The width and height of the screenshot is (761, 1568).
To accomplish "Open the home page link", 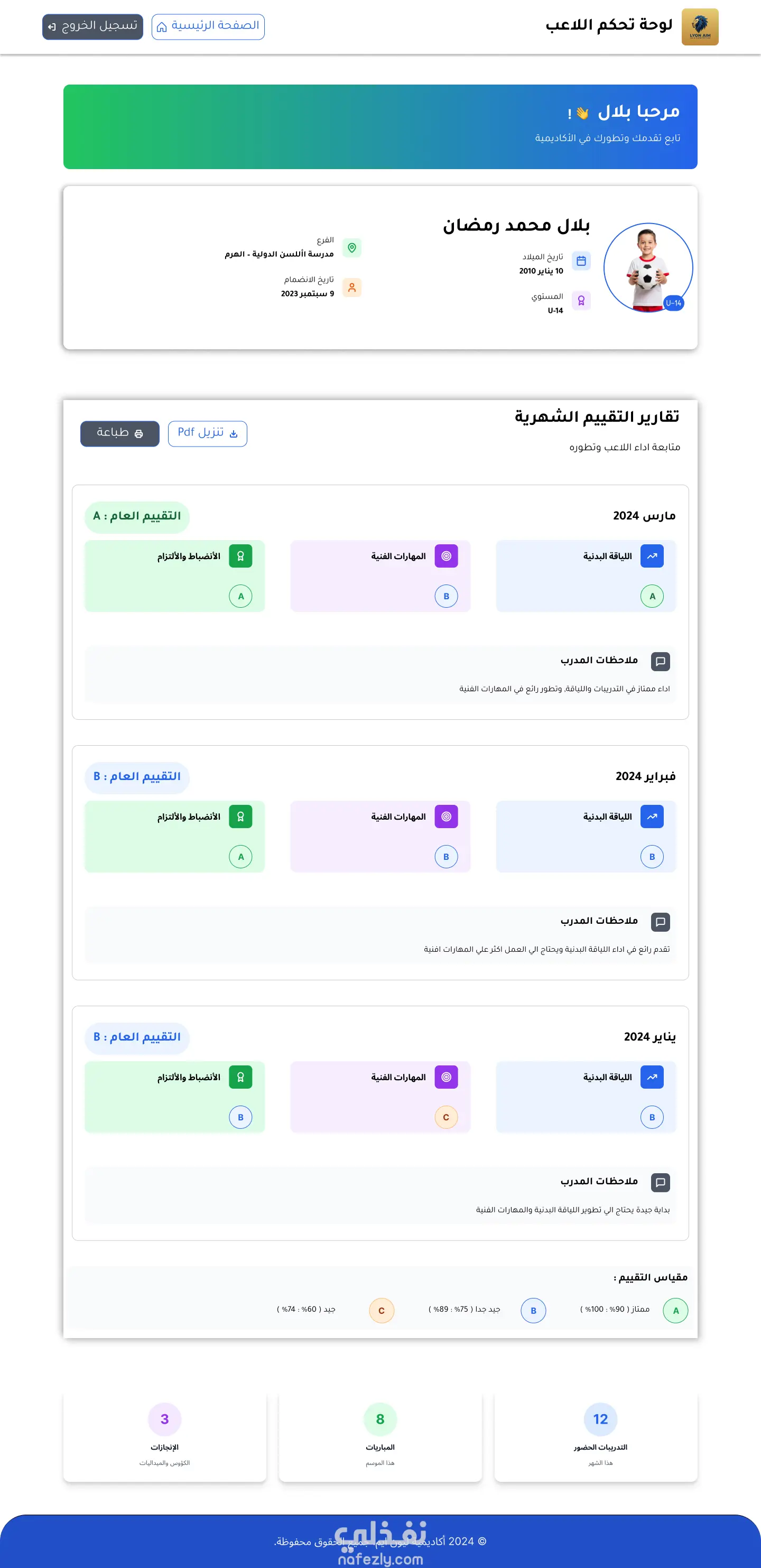I will (208, 27).
